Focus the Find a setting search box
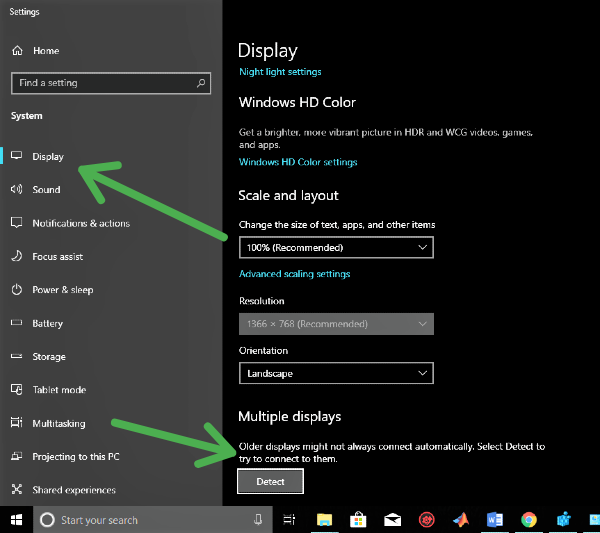Viewport: 600px width, 533px height. click(x=111, y=83)
